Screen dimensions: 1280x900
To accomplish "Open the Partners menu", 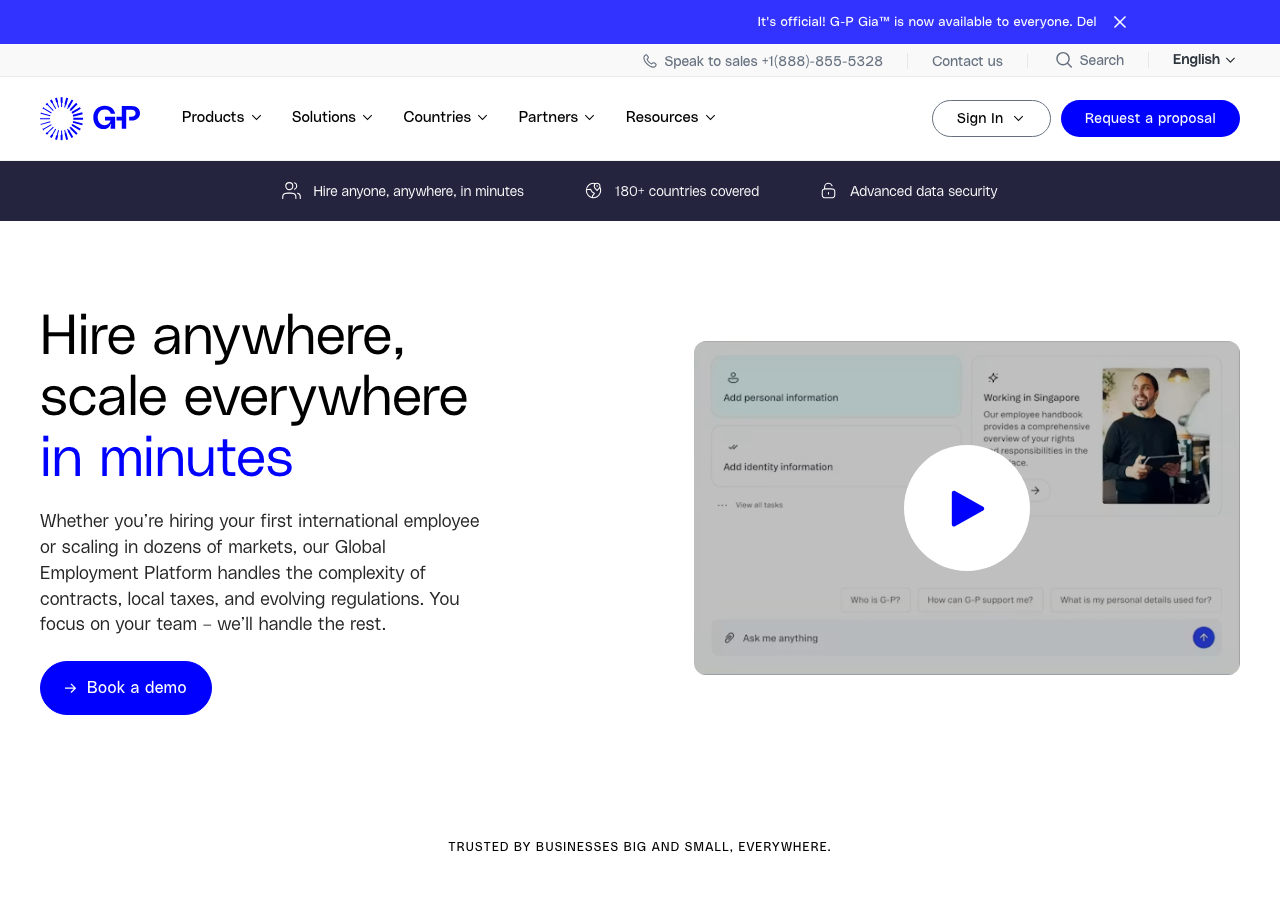I will (x=557, y=117).
